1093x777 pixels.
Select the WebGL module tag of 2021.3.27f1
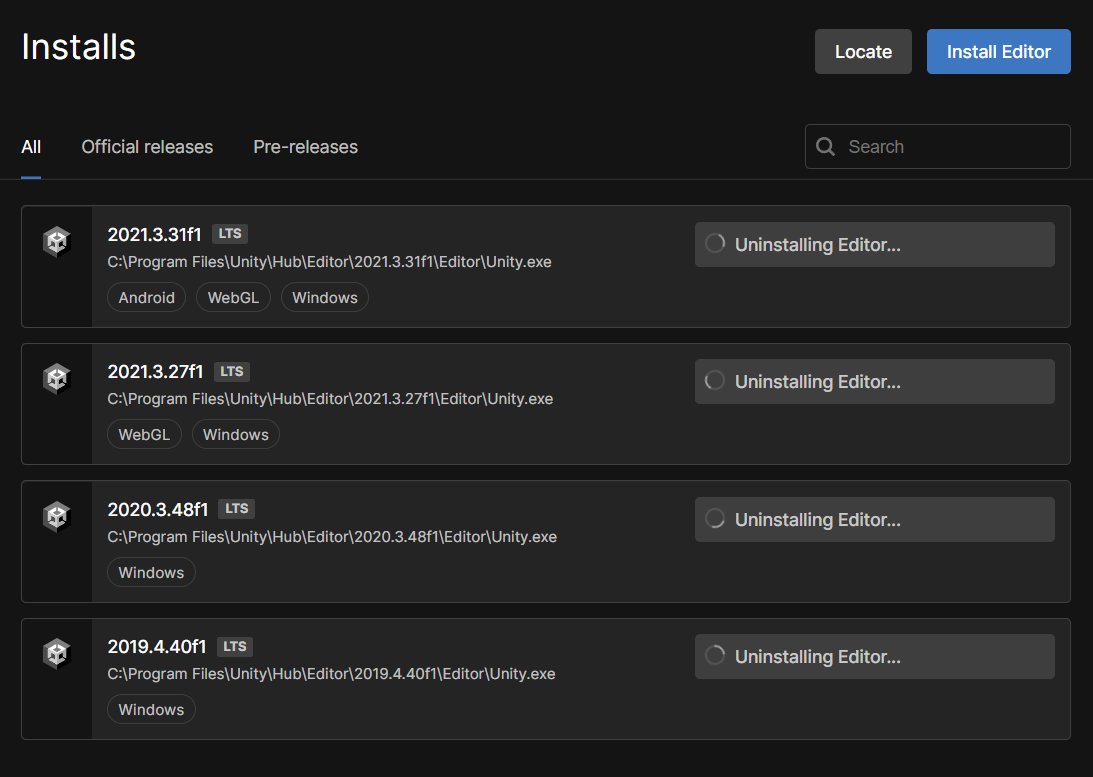pyautogui.click(x=144, y=435)
